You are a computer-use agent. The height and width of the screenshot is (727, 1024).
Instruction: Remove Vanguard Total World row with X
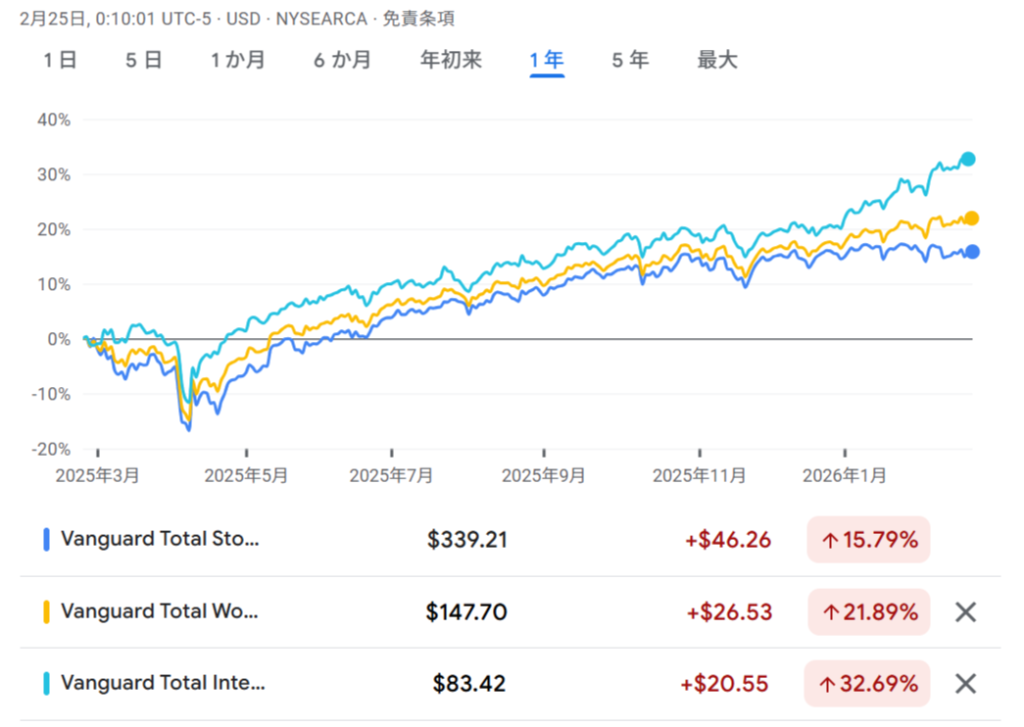pyautogui.click(x=965, y=612)
